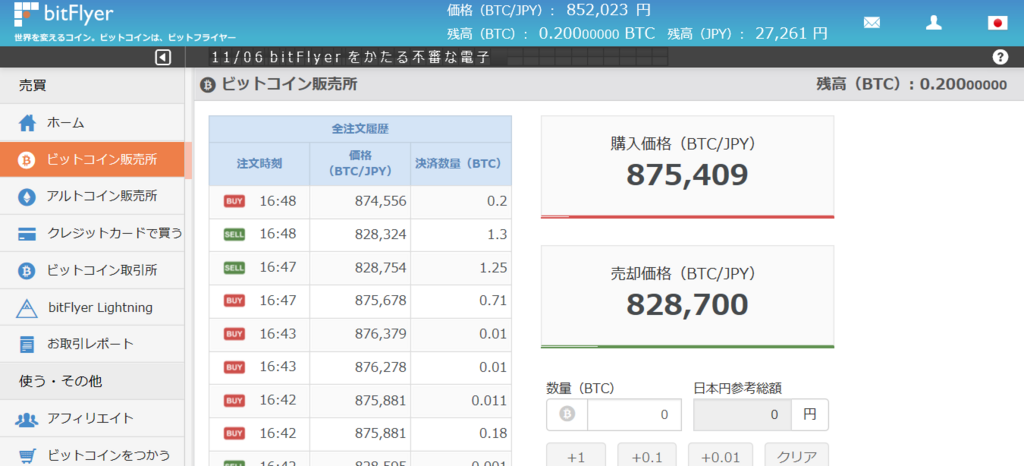Click the shopping cart icon beside ビットコインをつかう
Viewport: 1024px width, 466px height.
point(27,456)
